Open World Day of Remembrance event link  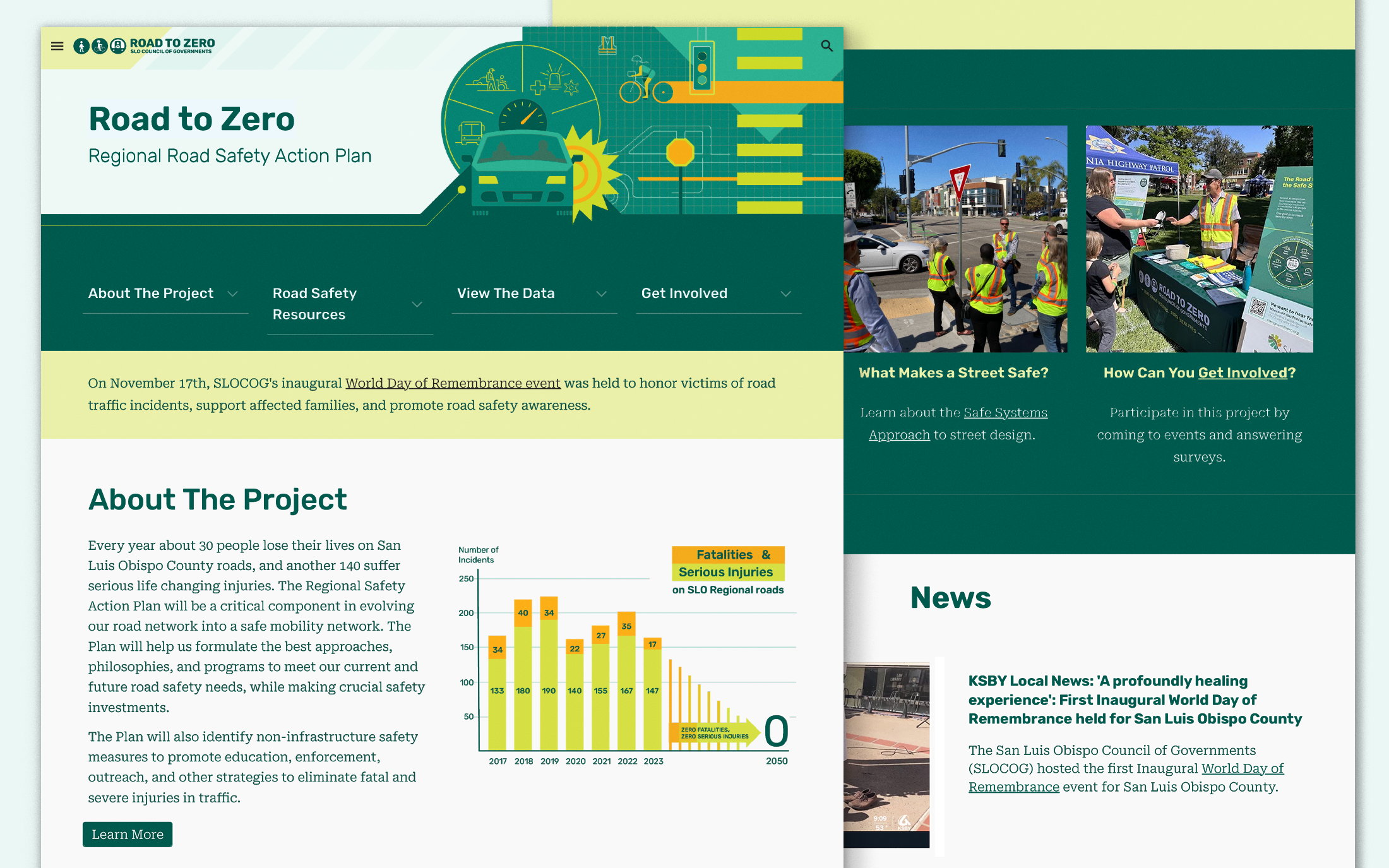click(453, 383)
